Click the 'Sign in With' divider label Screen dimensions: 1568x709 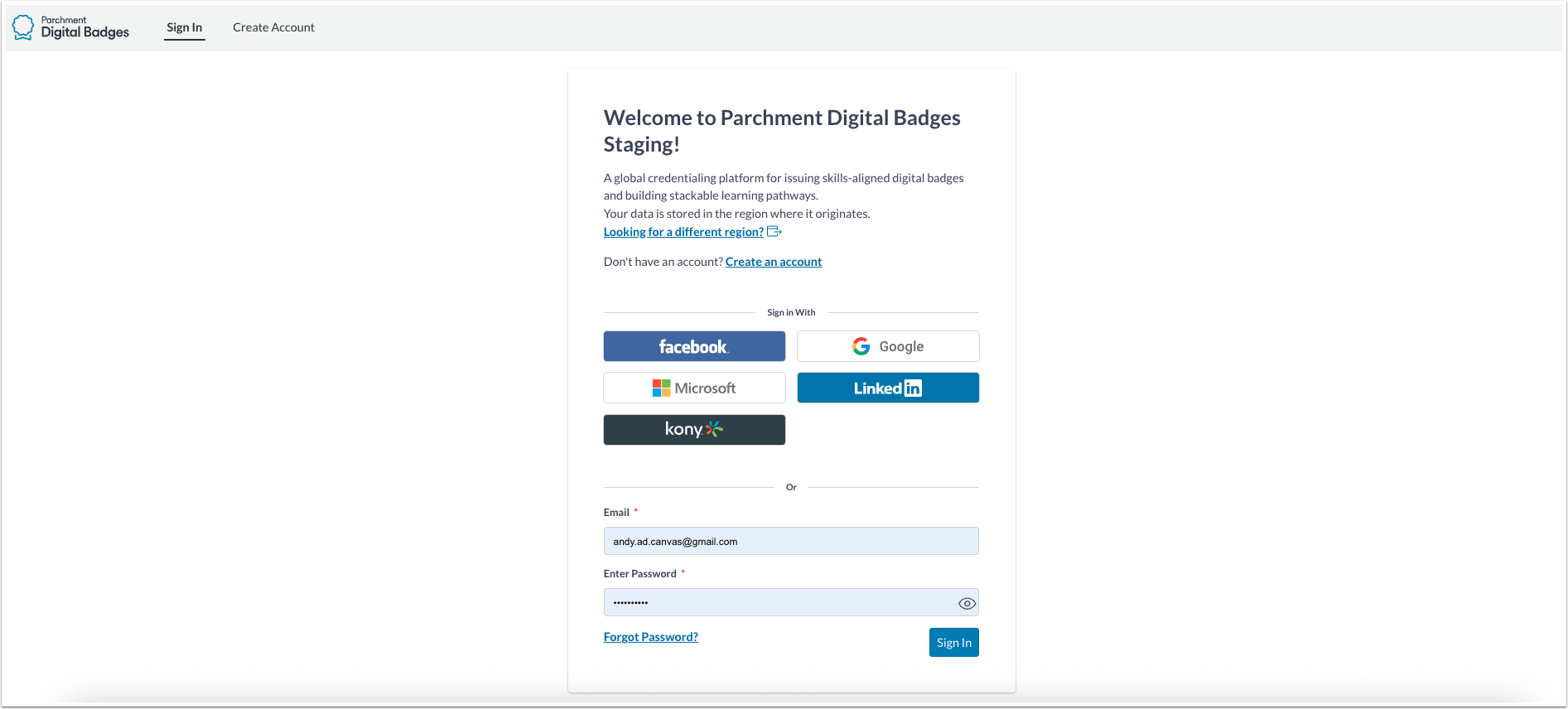[791, 312]
